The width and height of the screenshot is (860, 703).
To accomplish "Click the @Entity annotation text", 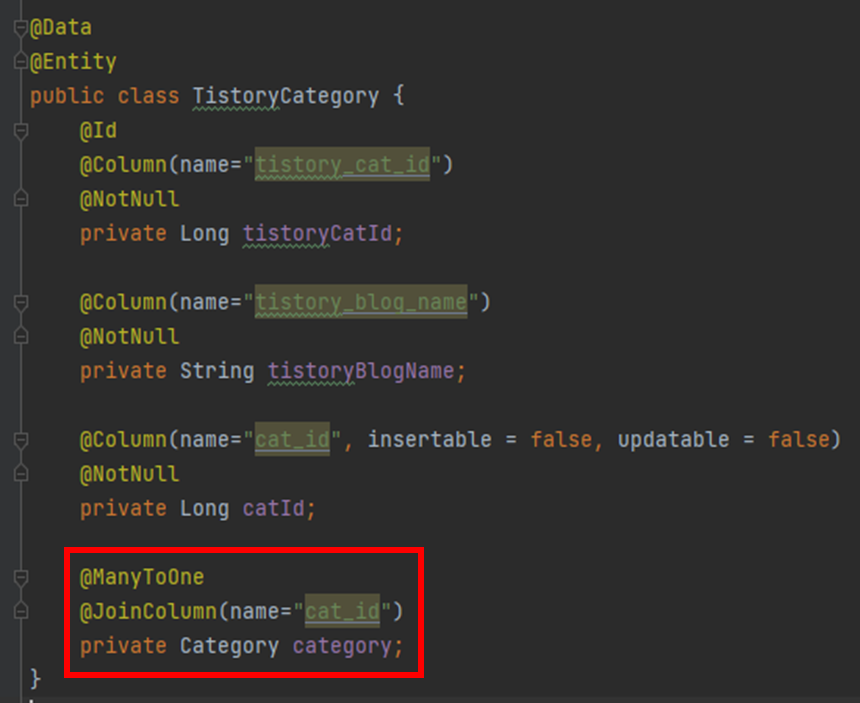I will (73, 61).
